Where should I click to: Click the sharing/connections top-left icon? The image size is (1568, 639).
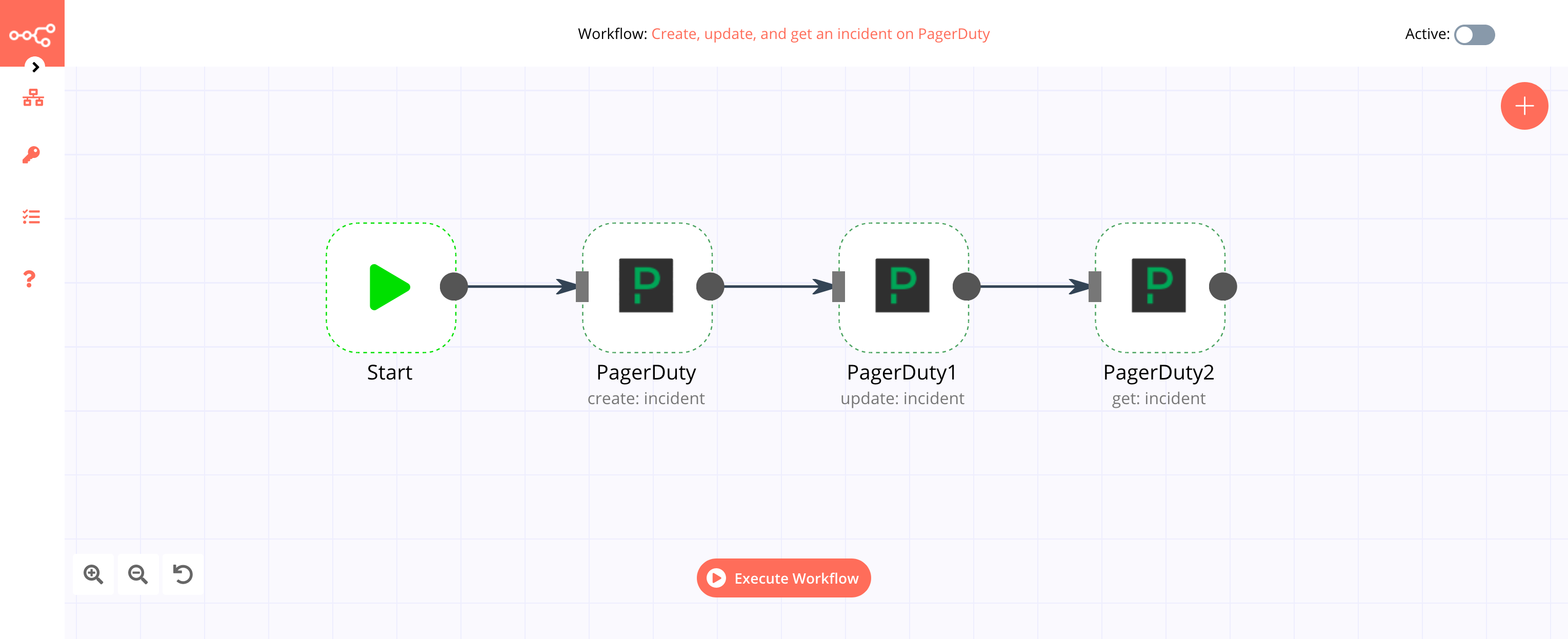tap(32, 32)
